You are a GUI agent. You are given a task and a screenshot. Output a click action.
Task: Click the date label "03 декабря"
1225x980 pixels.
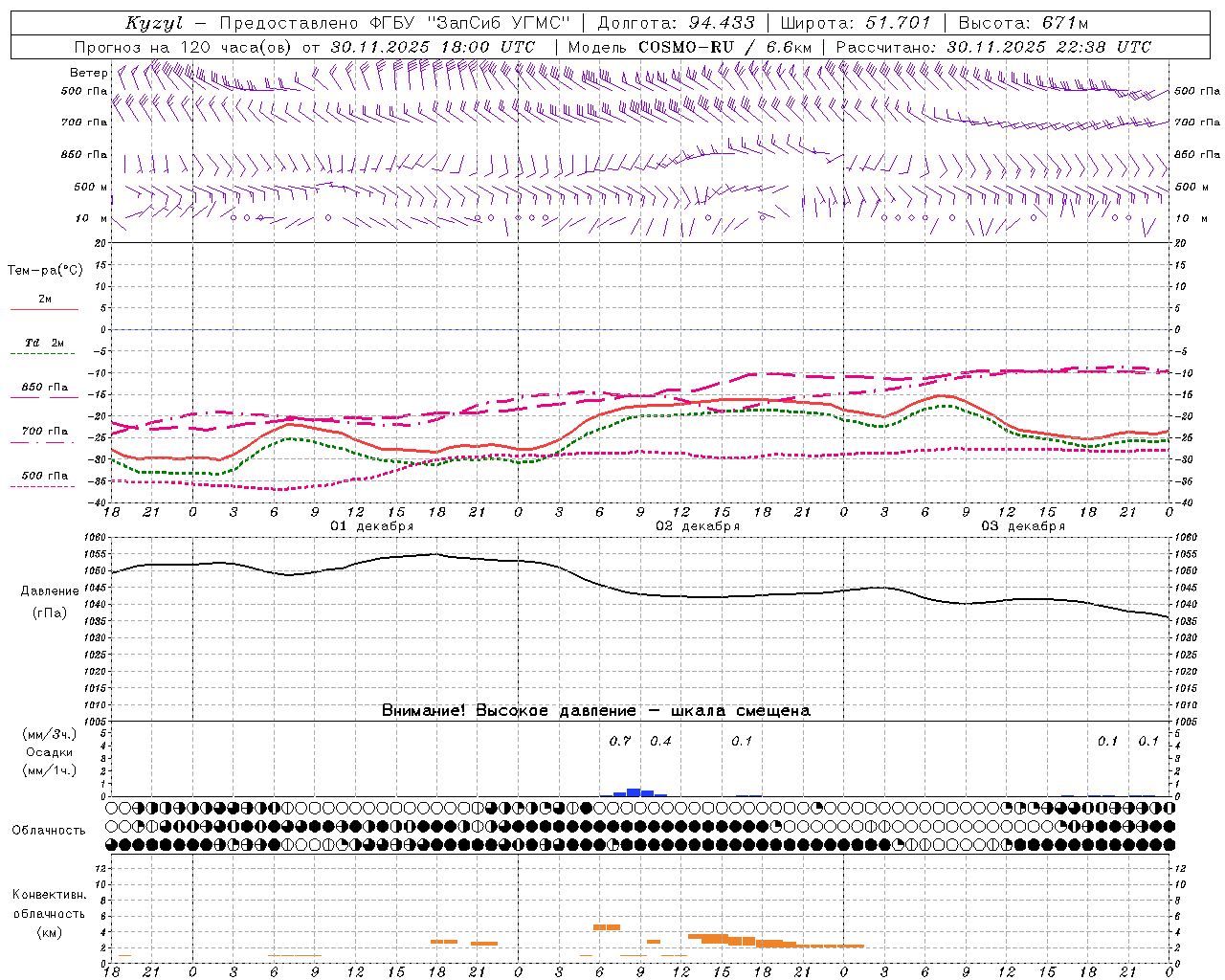click(1023, 526)
